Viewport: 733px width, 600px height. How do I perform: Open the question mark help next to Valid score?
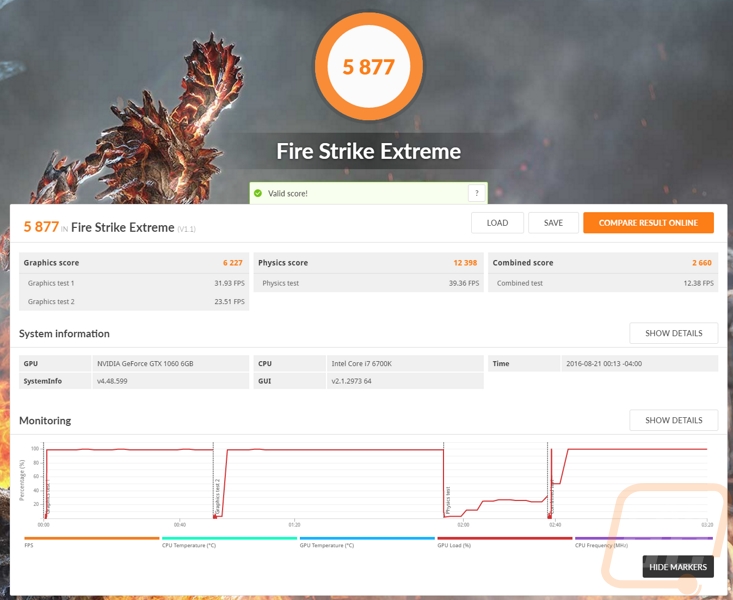[x=476, y=193]
